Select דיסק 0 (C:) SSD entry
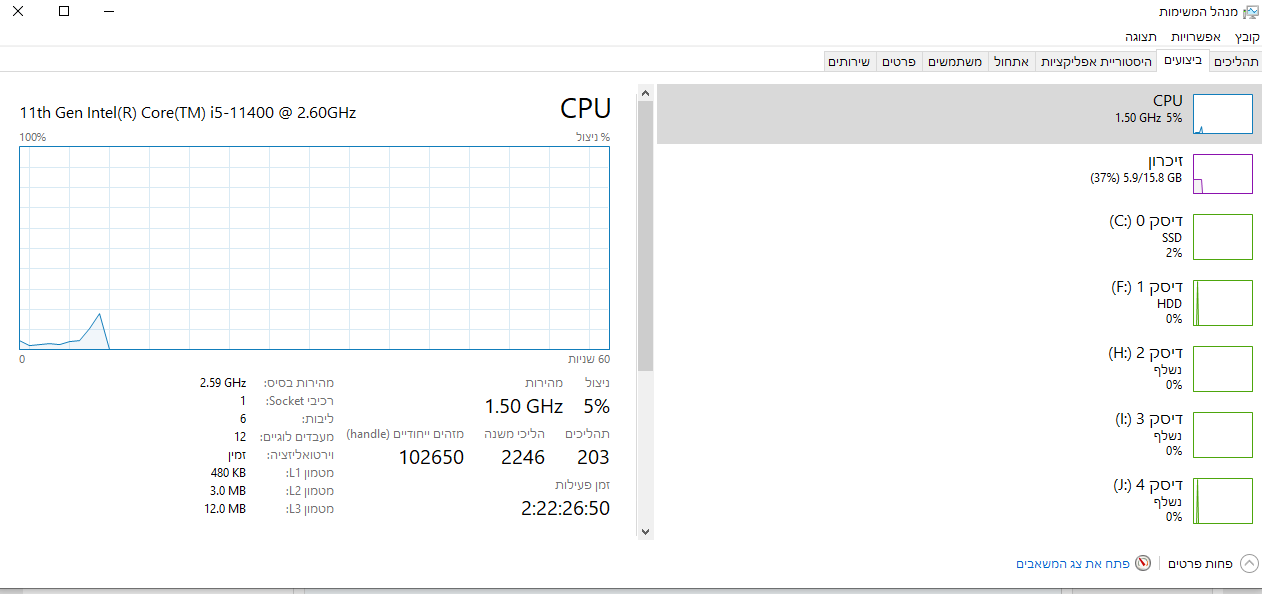The width and height of the screenshot is (1262, 594). click(960, 237)
